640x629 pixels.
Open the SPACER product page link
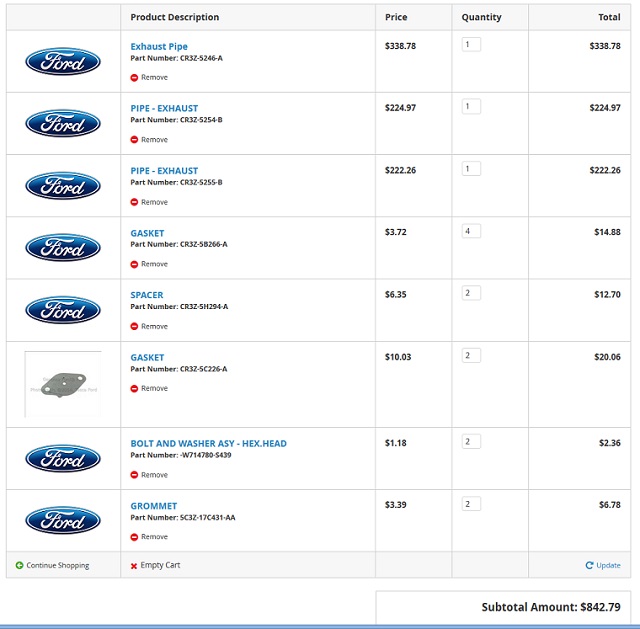[x=147, y=295]
